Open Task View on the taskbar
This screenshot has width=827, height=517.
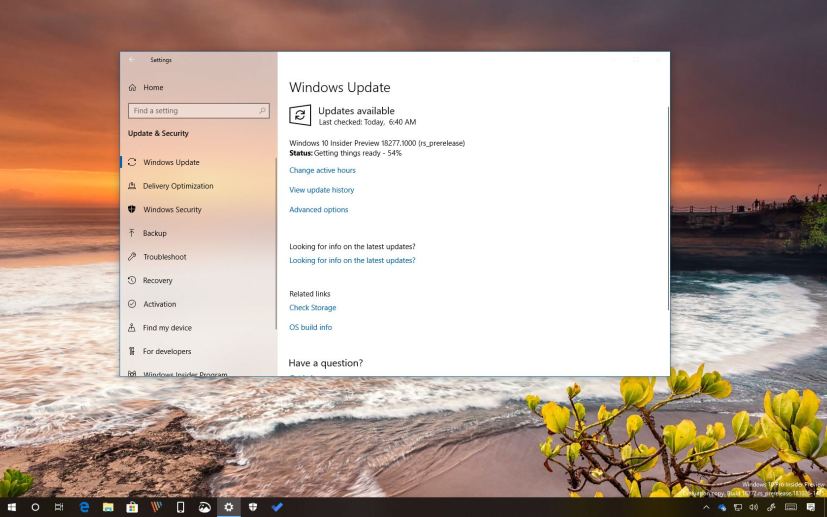coord(59,507)
